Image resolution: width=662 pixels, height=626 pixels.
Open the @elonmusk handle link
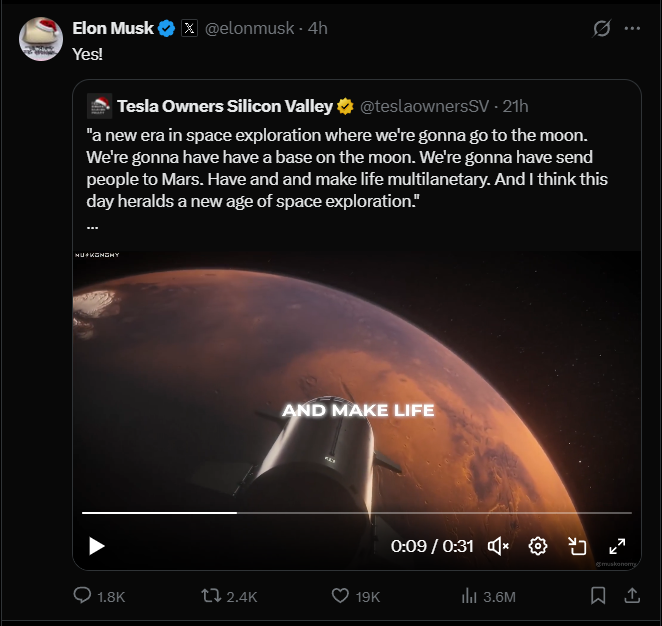[251, 28]
